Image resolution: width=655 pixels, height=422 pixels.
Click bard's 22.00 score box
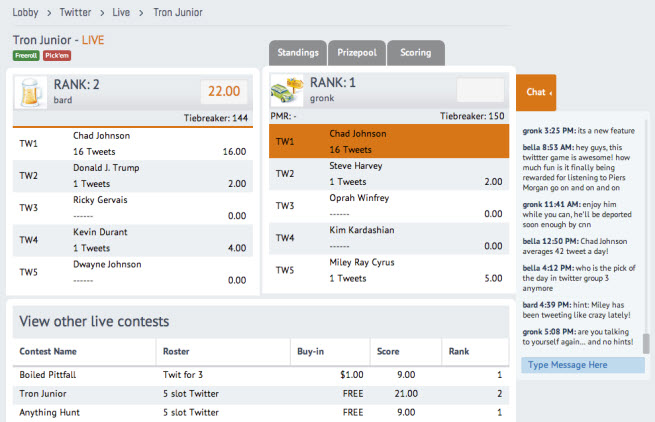coord(224,92)
